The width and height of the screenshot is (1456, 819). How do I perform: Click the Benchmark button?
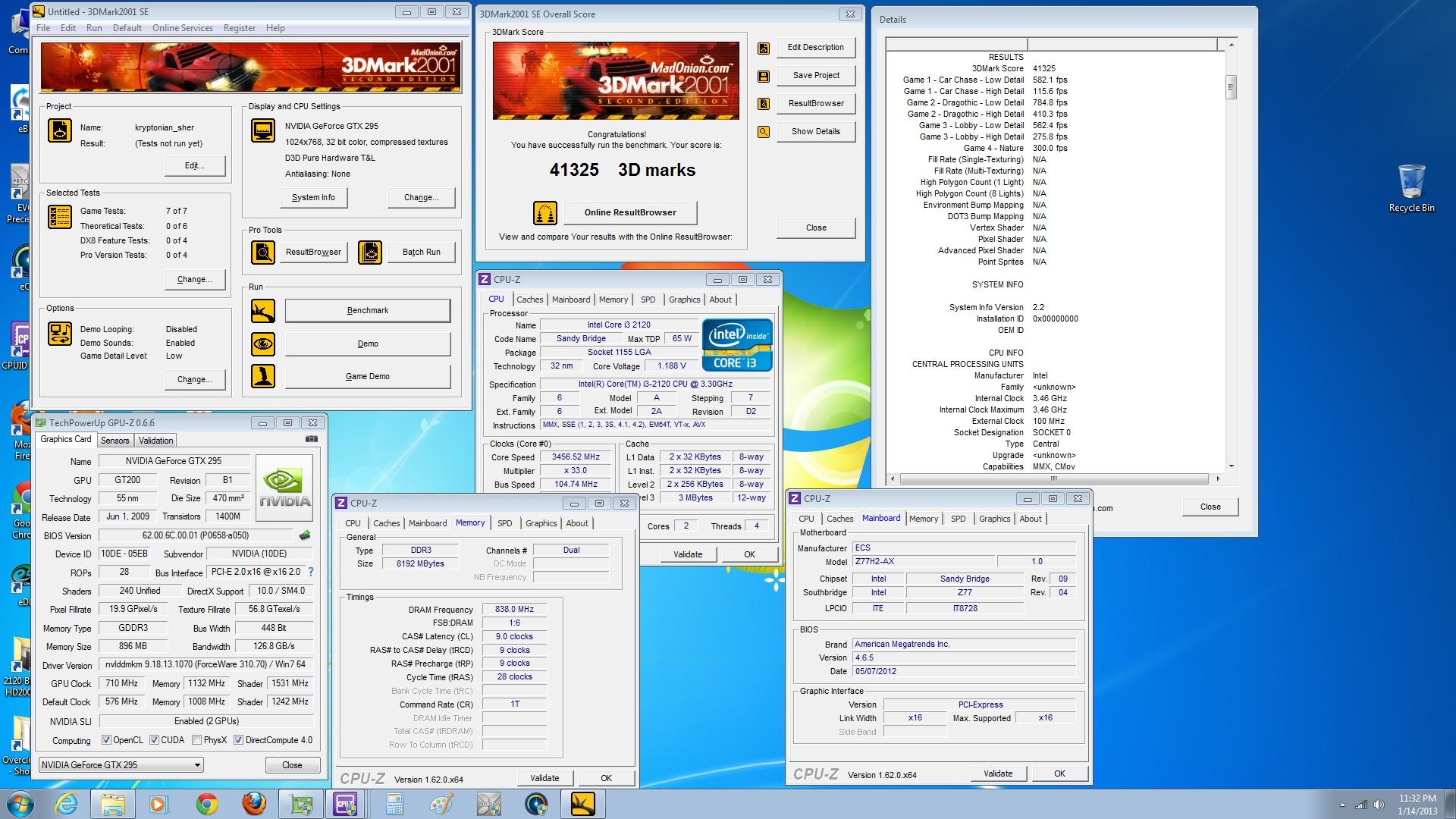coord(368,310)
